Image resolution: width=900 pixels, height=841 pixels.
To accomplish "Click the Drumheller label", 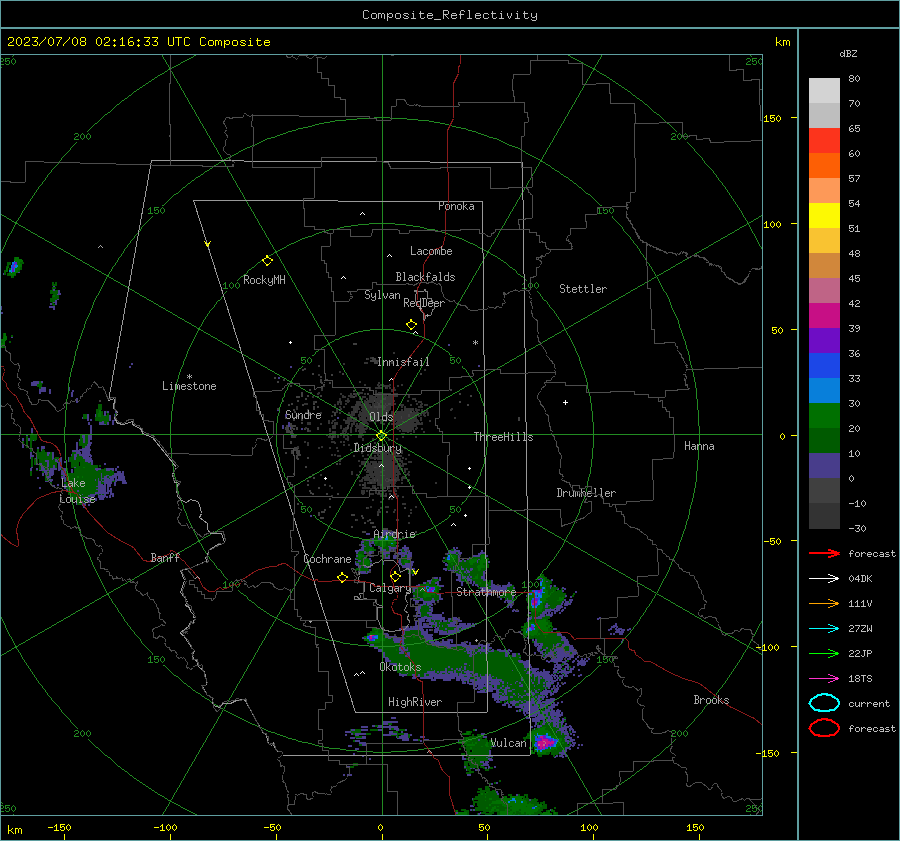I will [x=586, y=493].
